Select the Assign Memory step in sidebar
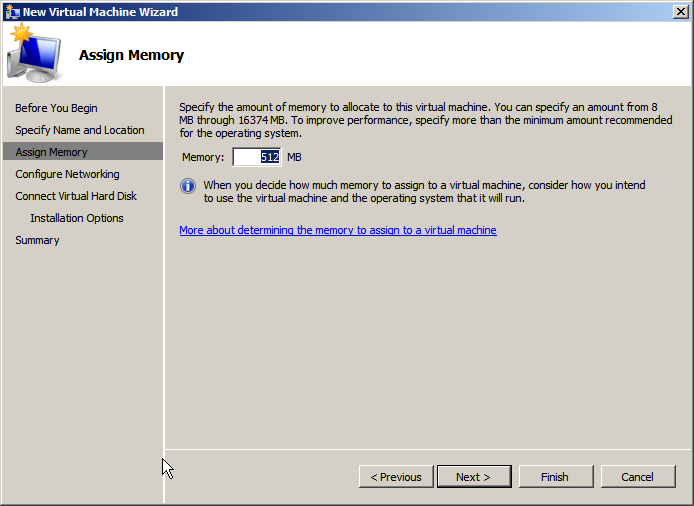The height and width of the screenshot is (506, 694). click(x=51, y=152)
